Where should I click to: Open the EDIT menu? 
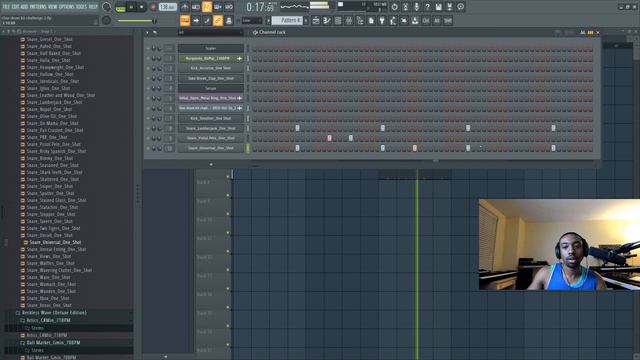(x=16, y=7)
